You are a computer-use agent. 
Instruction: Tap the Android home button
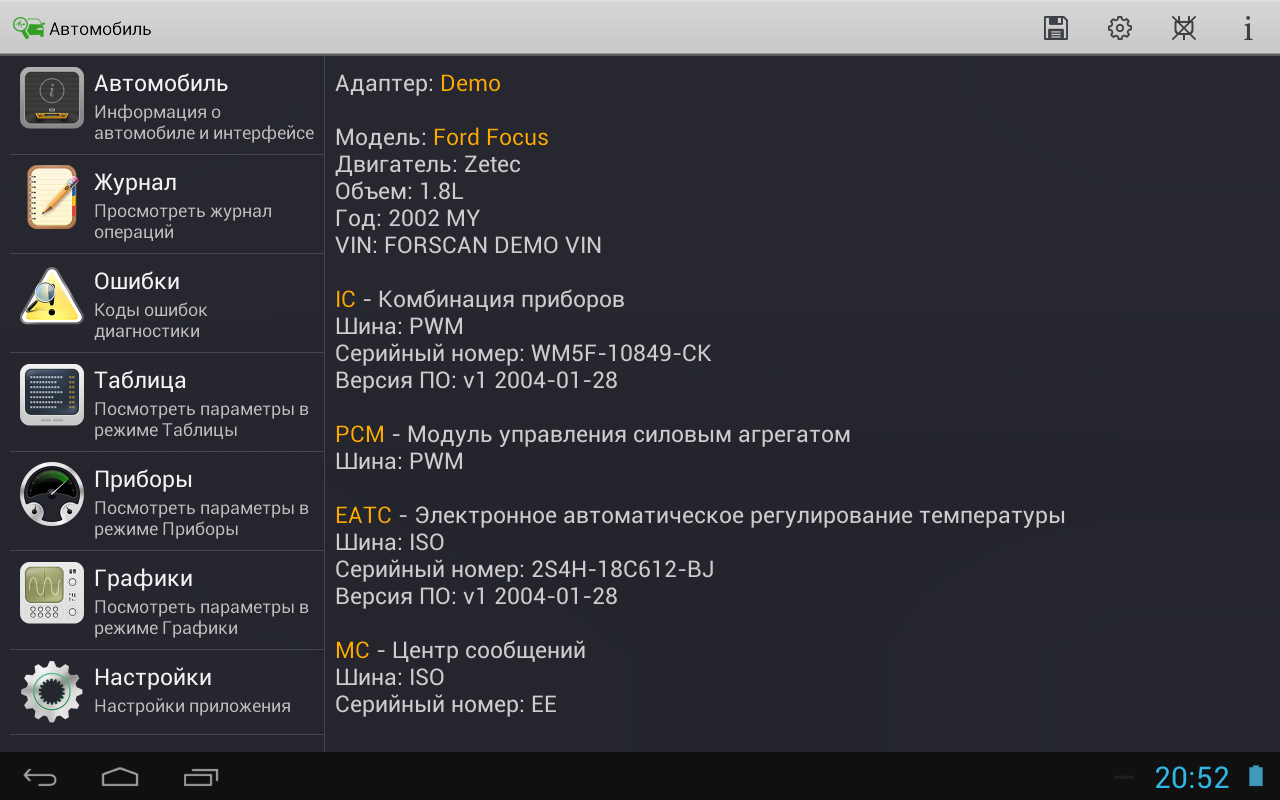120,777
